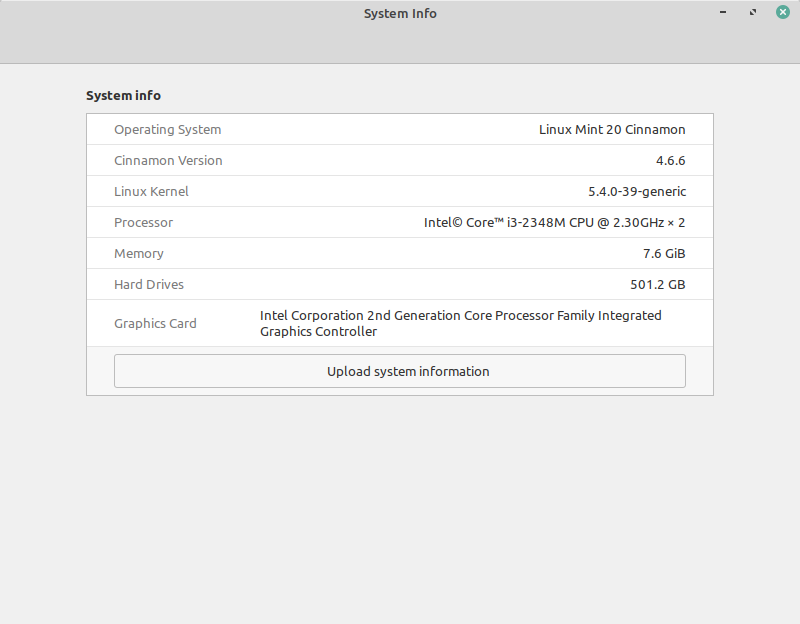Click the Integrated Graphics Controller description

[460, 323]
